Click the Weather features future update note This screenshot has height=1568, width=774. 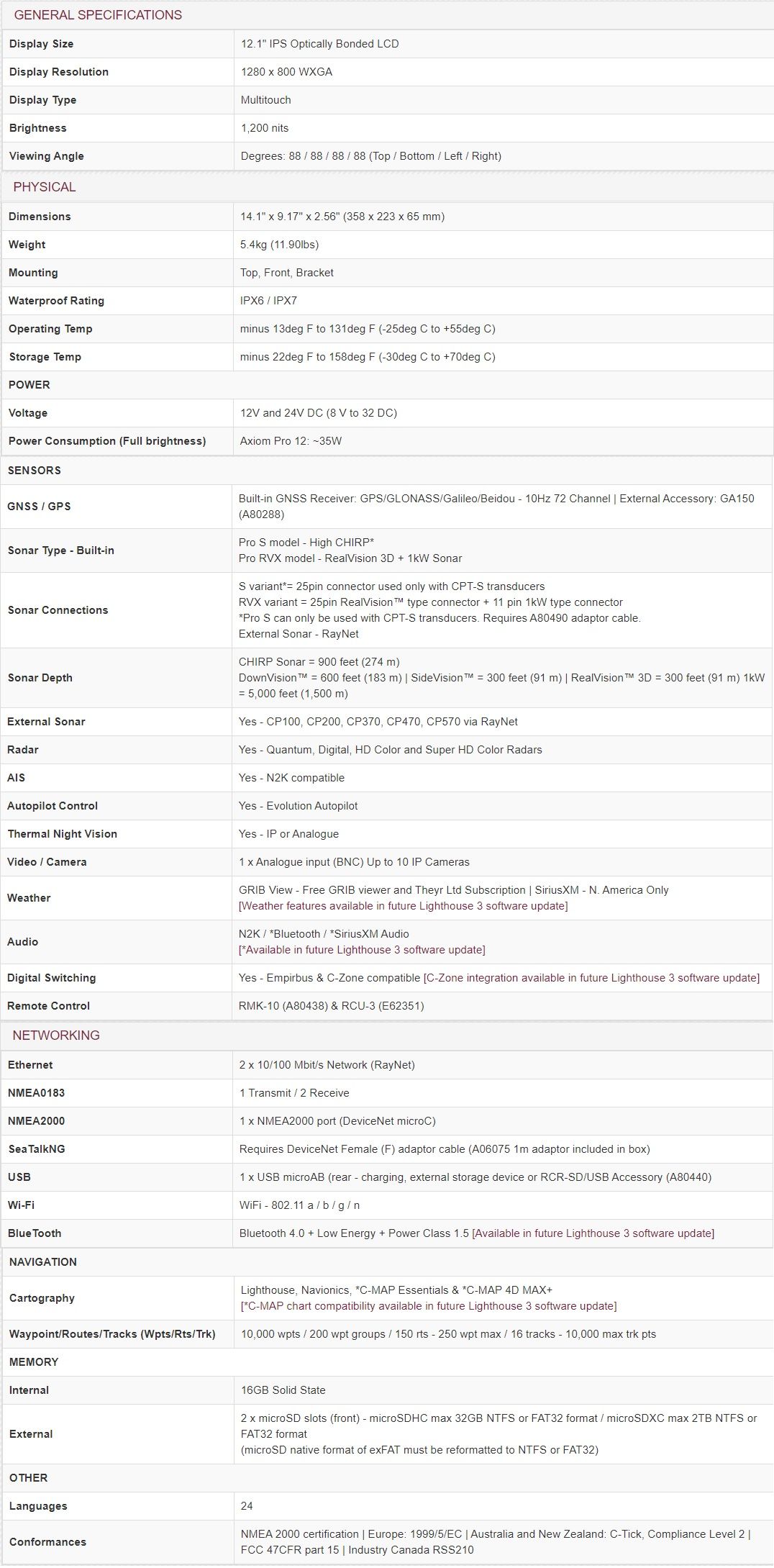tap(403, 906)
